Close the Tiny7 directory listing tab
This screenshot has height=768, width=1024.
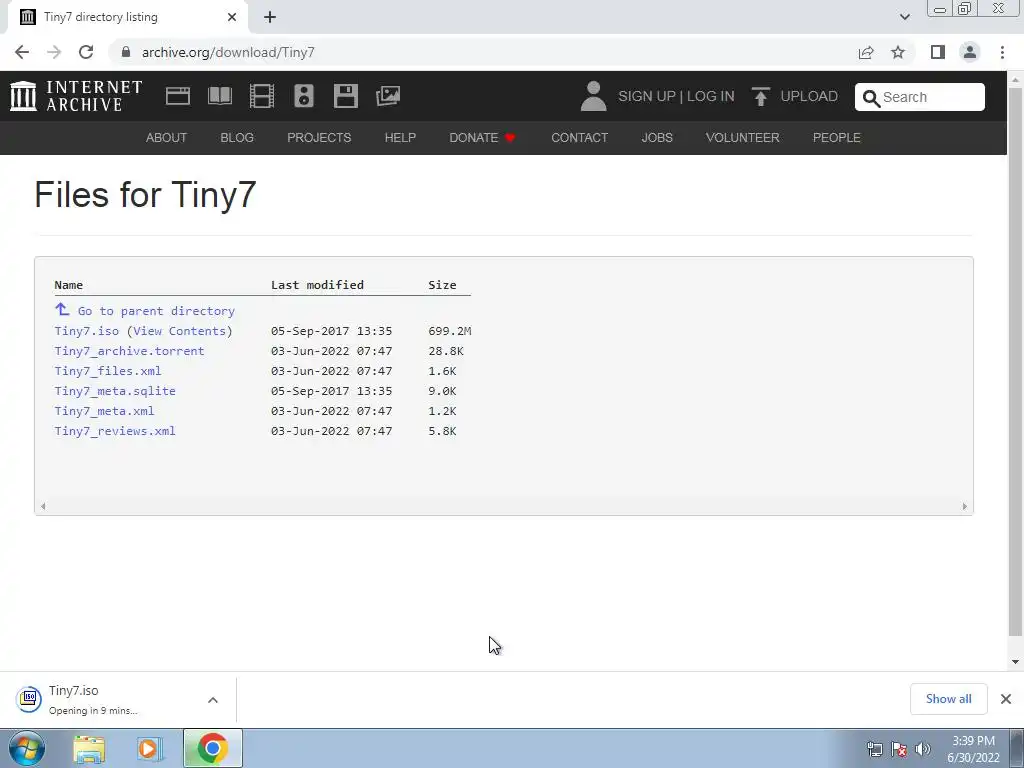tap(232, 17)
